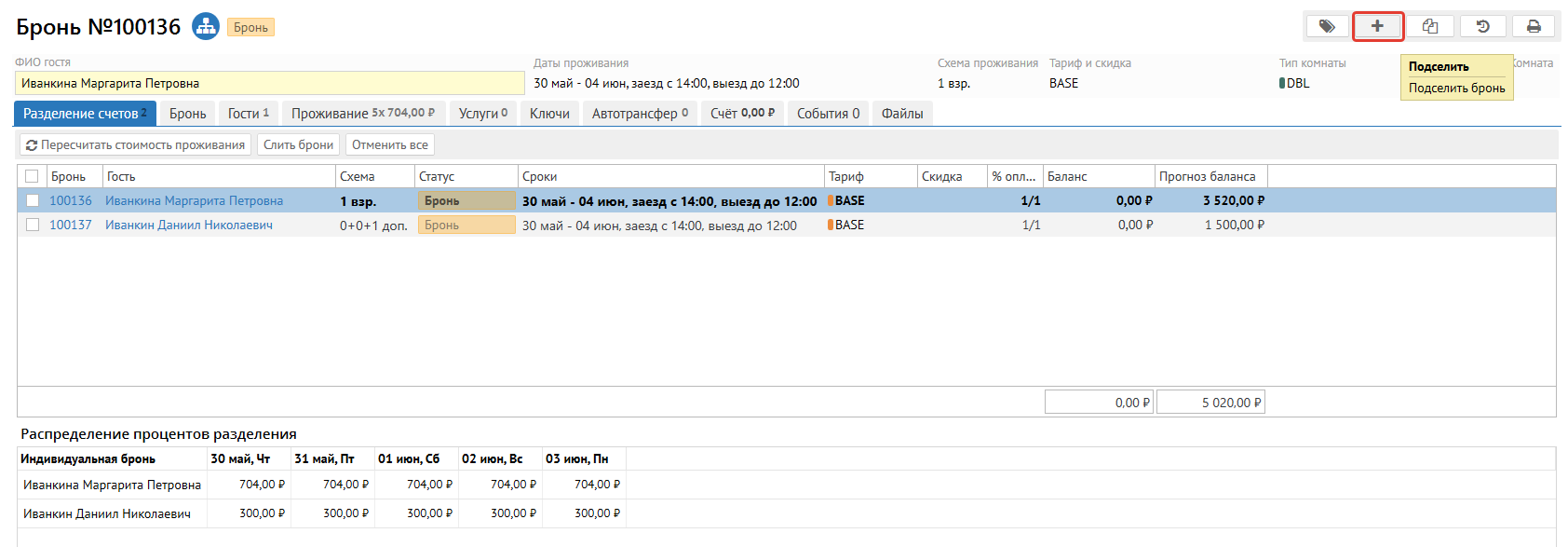This screenshot has width=1568, height=547.
Task: Open the Счёт tab
Action: 742,113
